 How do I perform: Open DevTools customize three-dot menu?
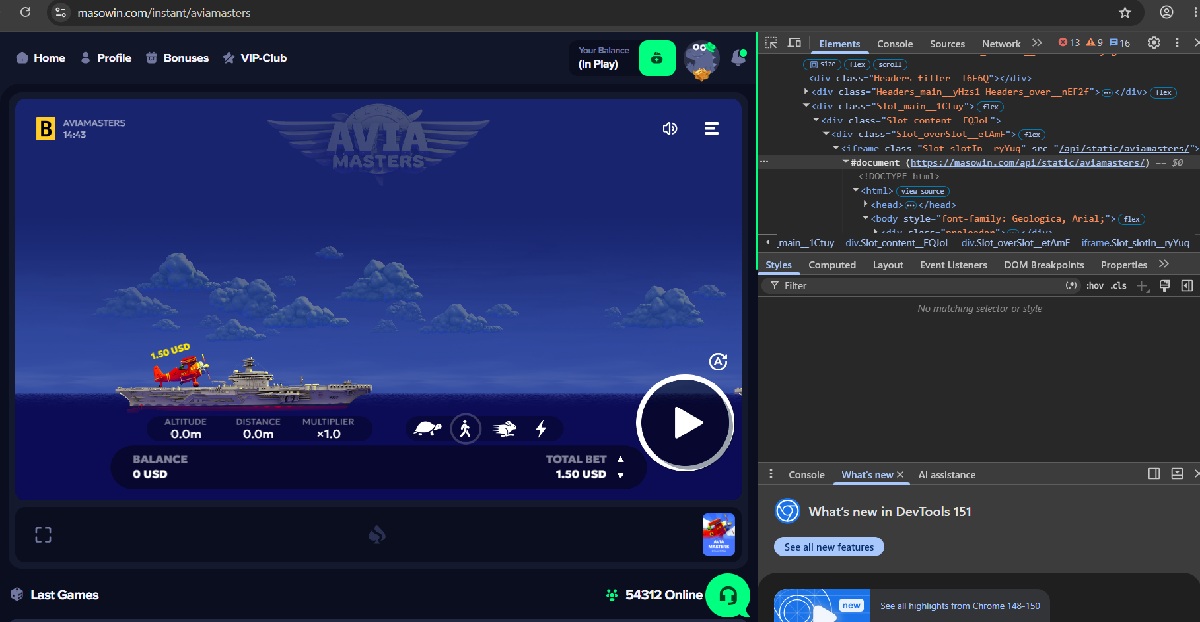coord(1177,43)
